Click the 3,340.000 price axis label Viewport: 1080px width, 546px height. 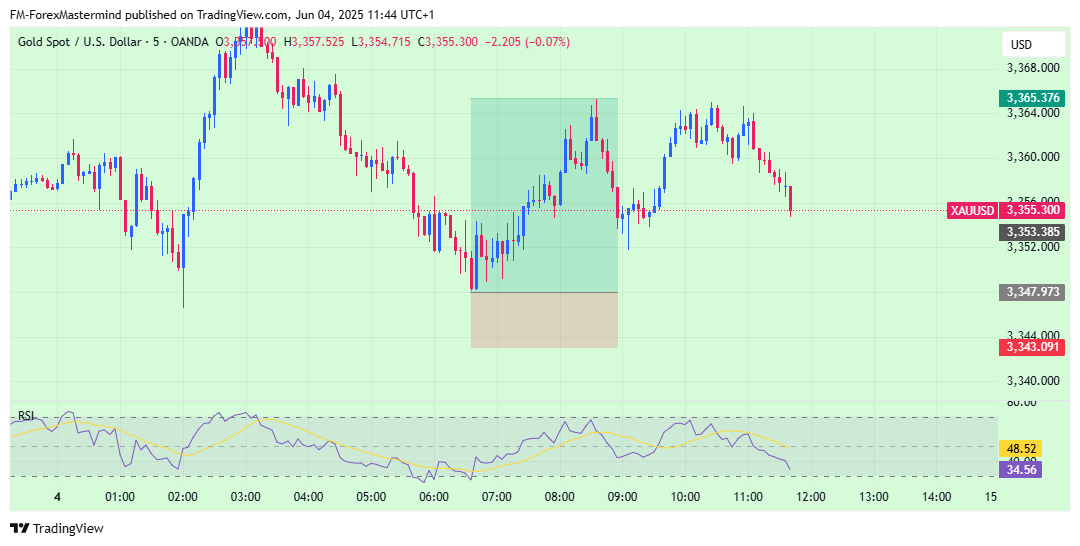click(1032, 380)
